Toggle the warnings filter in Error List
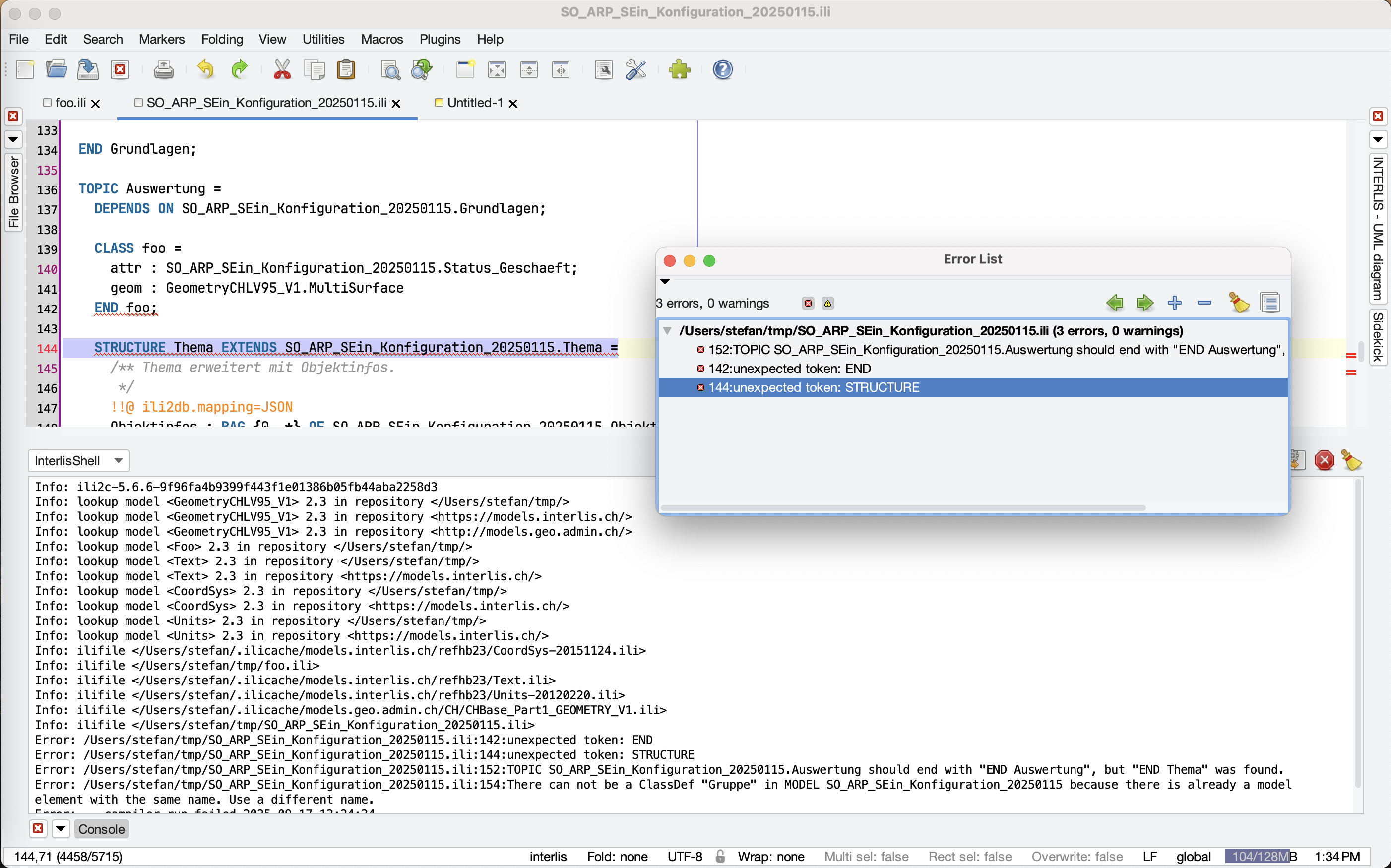The image size is (1391, 868). tap(827, 303)
